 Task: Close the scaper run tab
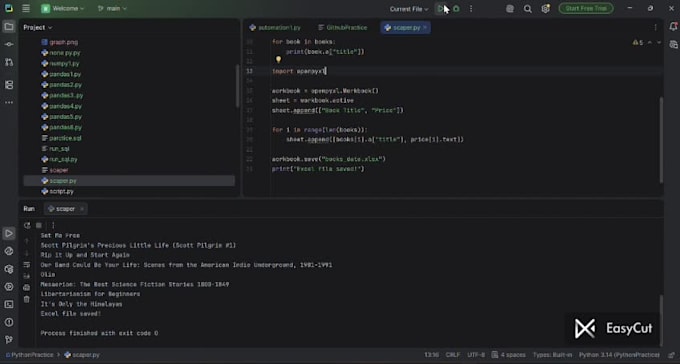82,209
